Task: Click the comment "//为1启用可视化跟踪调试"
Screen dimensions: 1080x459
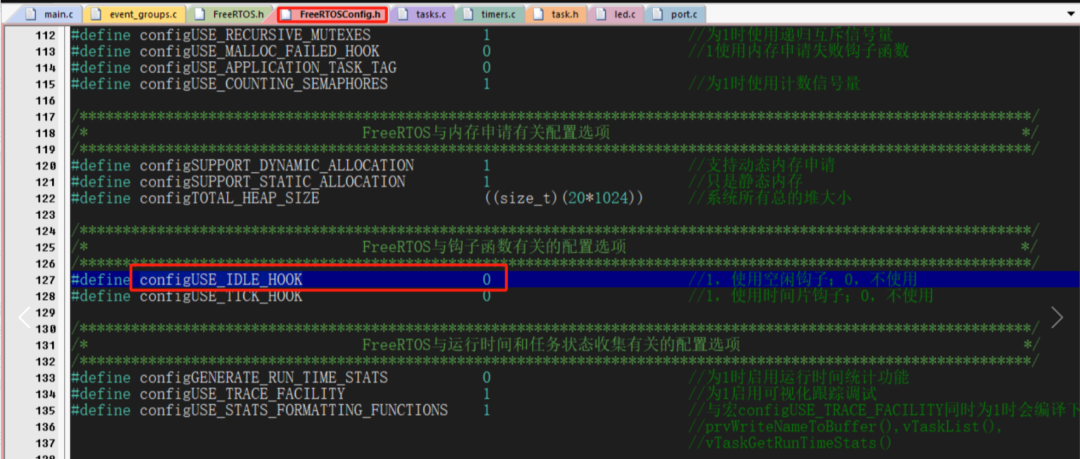Action: pyautogui.click(x=782, y=394)
